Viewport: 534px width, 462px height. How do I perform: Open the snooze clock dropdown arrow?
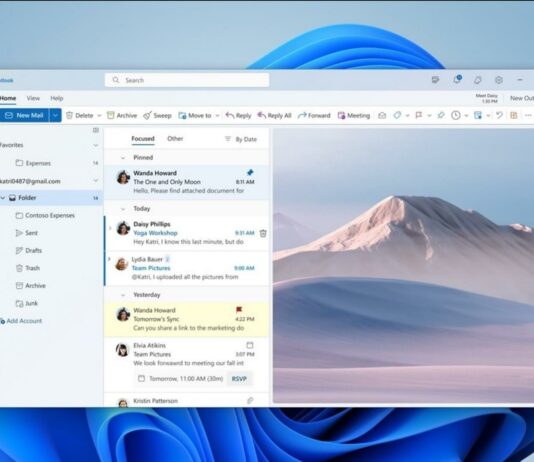(x=466, y=116)
